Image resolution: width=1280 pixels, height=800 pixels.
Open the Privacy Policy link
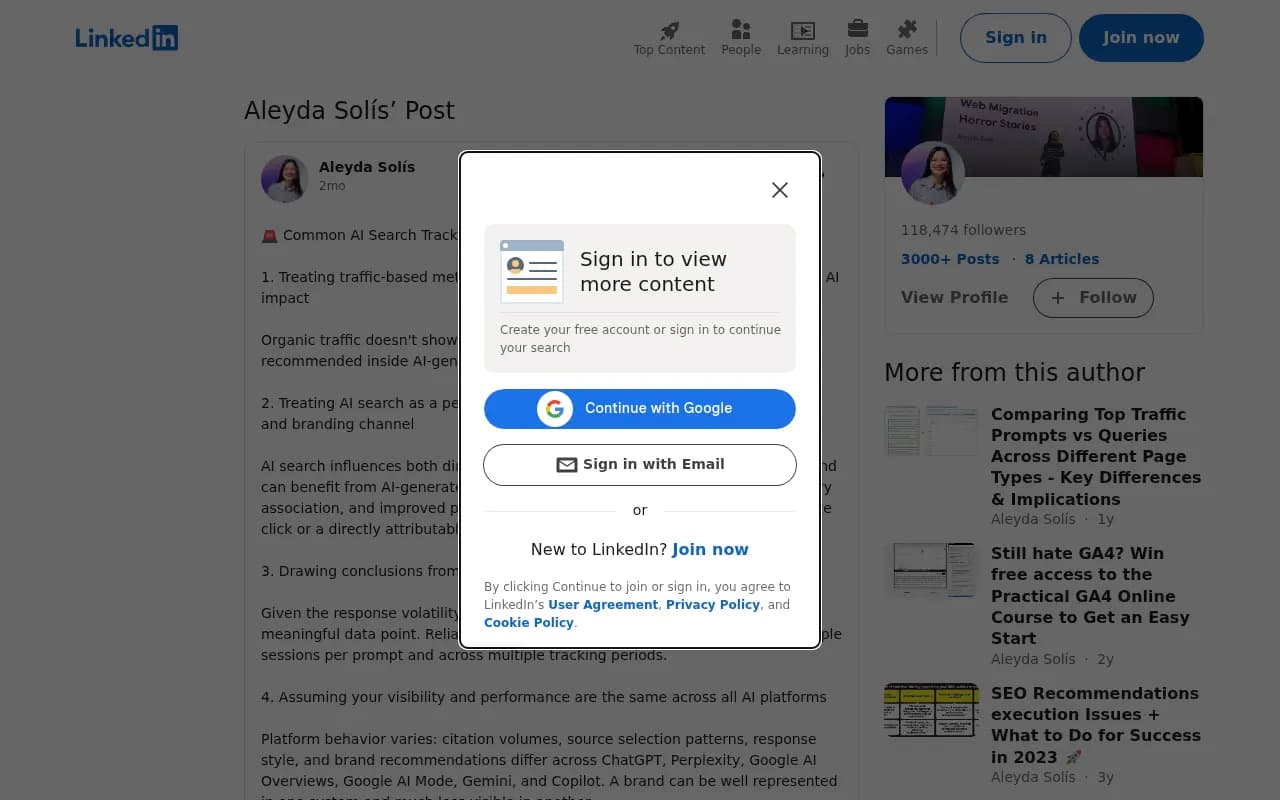click(713, 605)
